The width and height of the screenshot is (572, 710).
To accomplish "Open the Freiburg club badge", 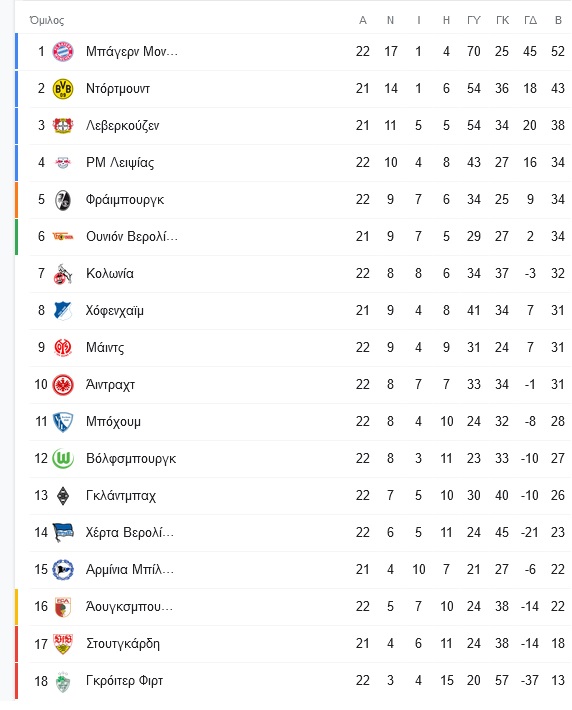I will click(63, 200).
